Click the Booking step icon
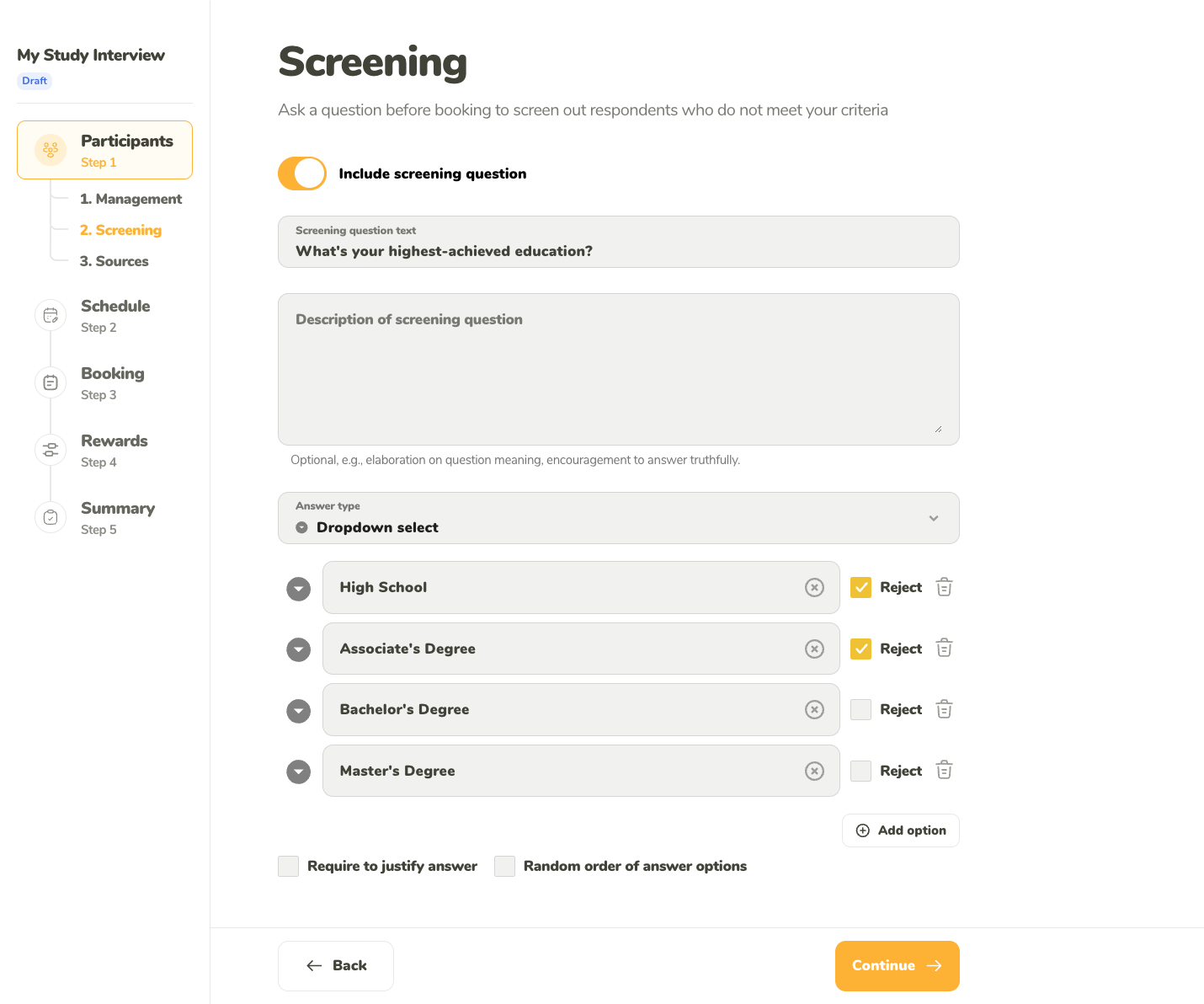This screenshot has width=1204, height=1004. (x=51, y=382)
